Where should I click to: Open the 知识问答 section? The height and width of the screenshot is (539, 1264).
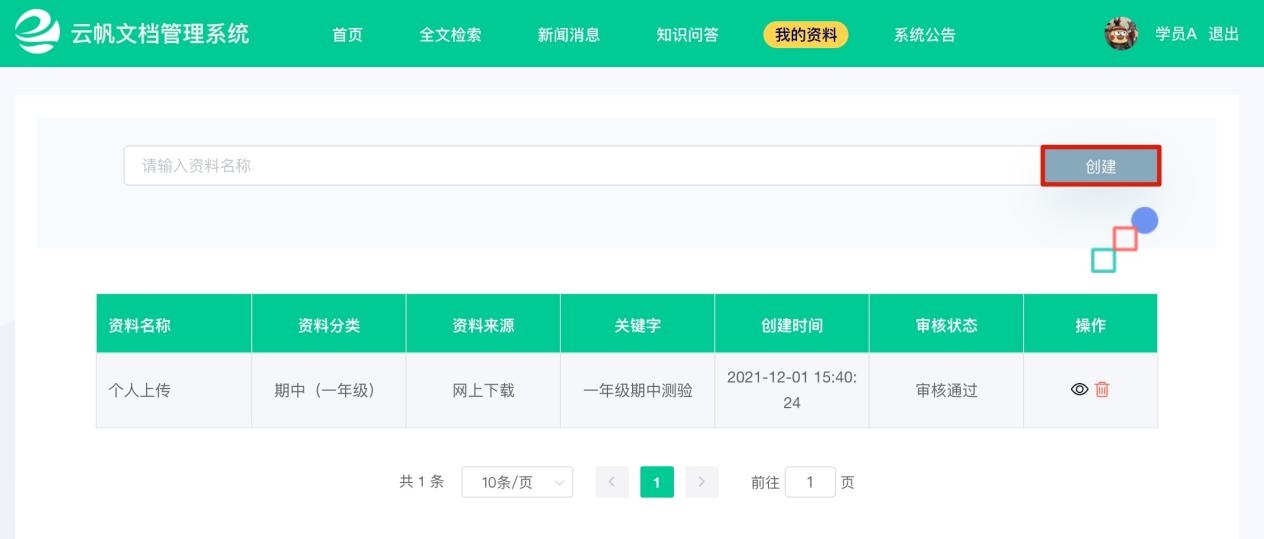click(687, 35)
